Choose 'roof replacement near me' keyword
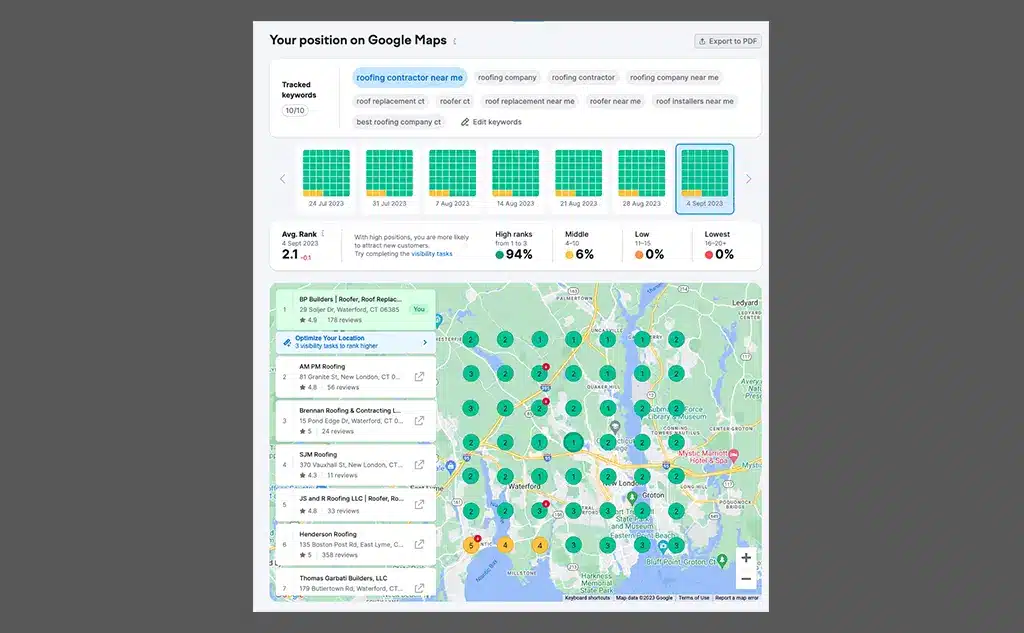The height and width of the screenshot is (633, 1024). (530, 101)
